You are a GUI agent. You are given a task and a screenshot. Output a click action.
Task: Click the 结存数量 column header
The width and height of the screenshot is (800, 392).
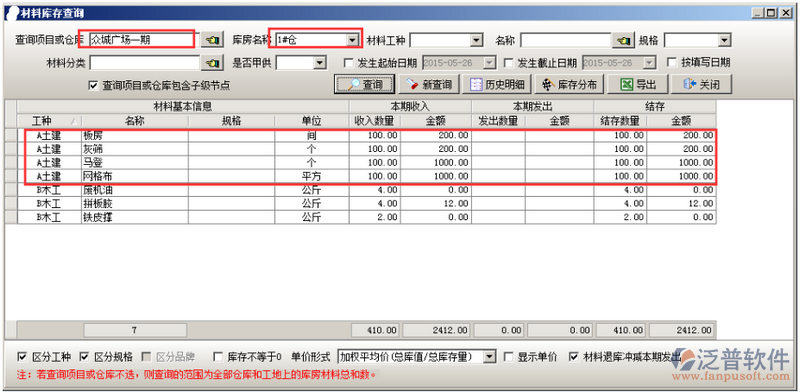620,120
